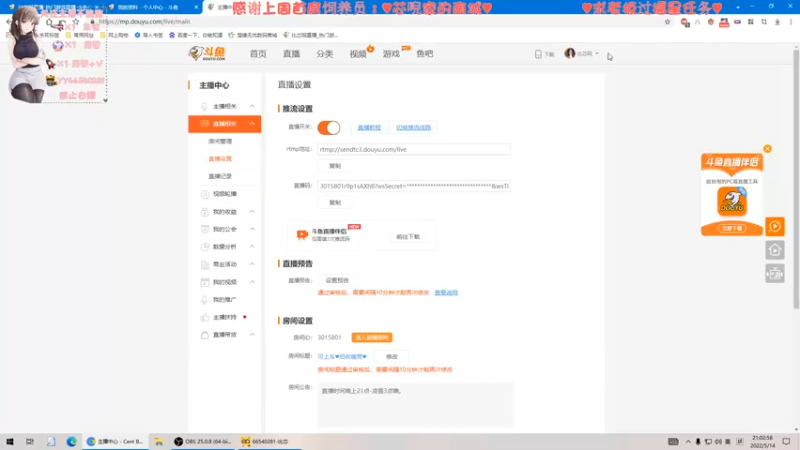Click the 视频轮播 sidebar icon
800x450 pixels.
pyautogui.click(x=205, y=194)
